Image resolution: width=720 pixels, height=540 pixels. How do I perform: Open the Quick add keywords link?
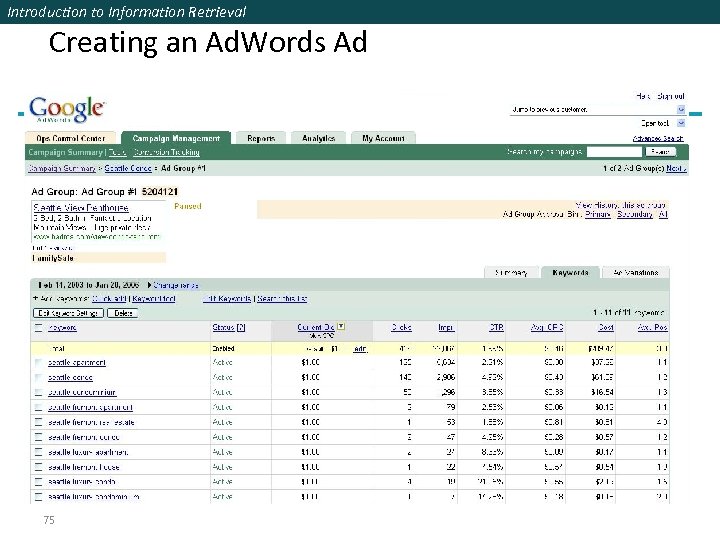tap(109, 298)
